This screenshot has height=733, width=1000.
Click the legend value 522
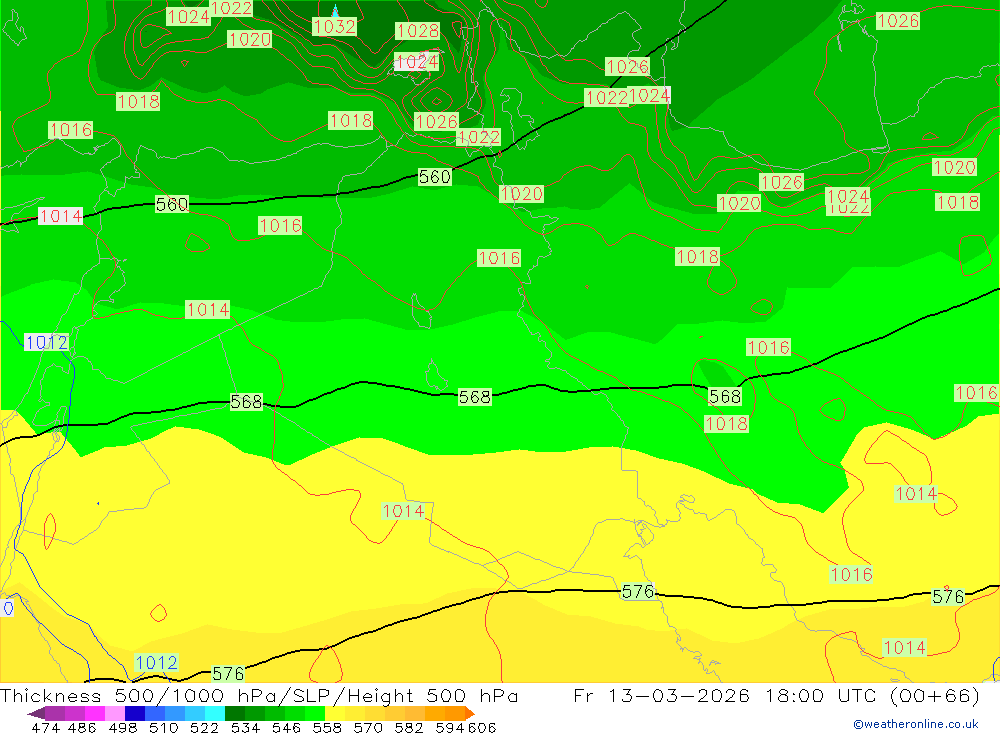[x=205, y=727]
